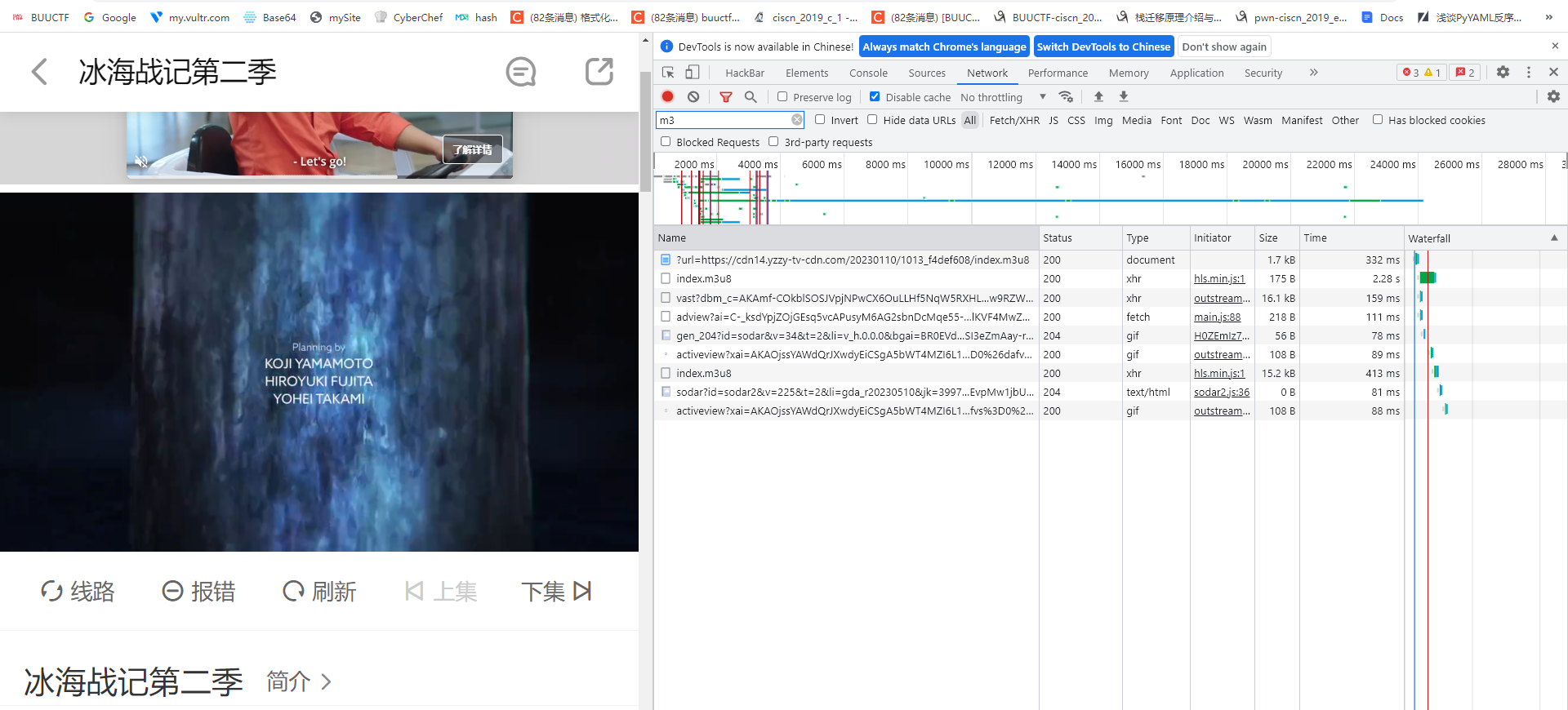Open the comments chat bubble icon
Viewport: 1568px width, 710px height.
[520, 72]
